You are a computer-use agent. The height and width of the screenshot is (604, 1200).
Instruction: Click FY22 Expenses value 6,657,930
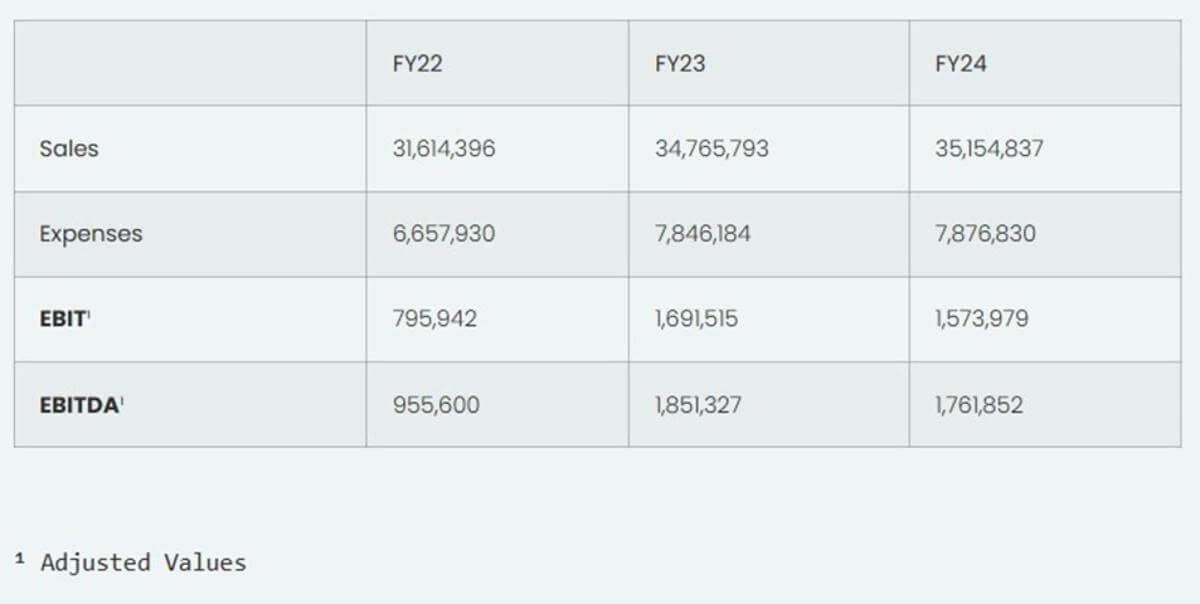coord(444,234)
